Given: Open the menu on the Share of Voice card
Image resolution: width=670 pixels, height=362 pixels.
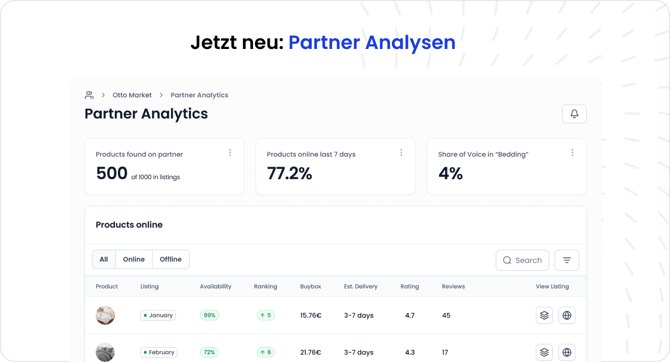Looking at the screenshot, I should click(572, 153).
